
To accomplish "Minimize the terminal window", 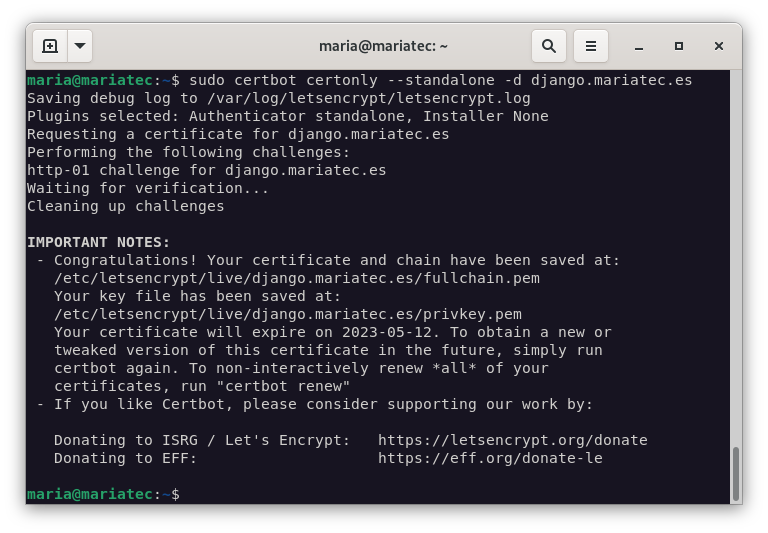I will pos(639,46).
